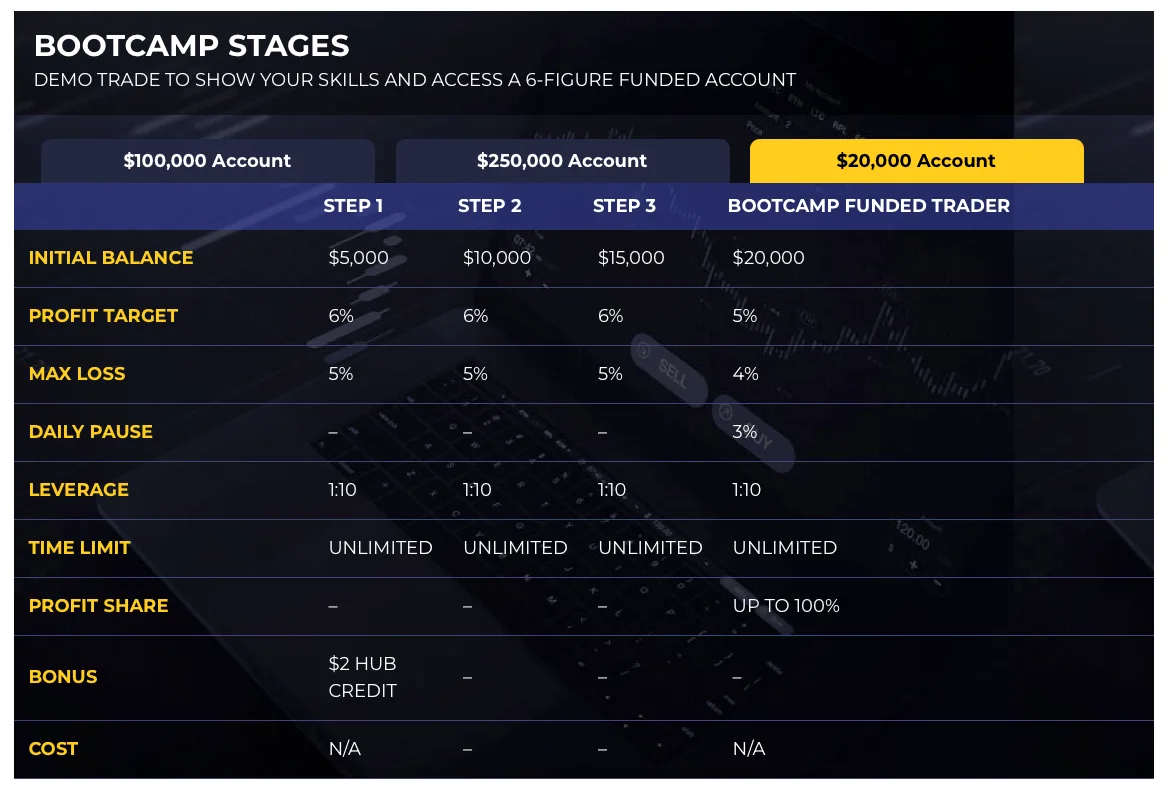The width and height of the screenshot is (1168, 793).
Task: Click the DAILY PAUSE row label
Action: (x=91, y=432)
